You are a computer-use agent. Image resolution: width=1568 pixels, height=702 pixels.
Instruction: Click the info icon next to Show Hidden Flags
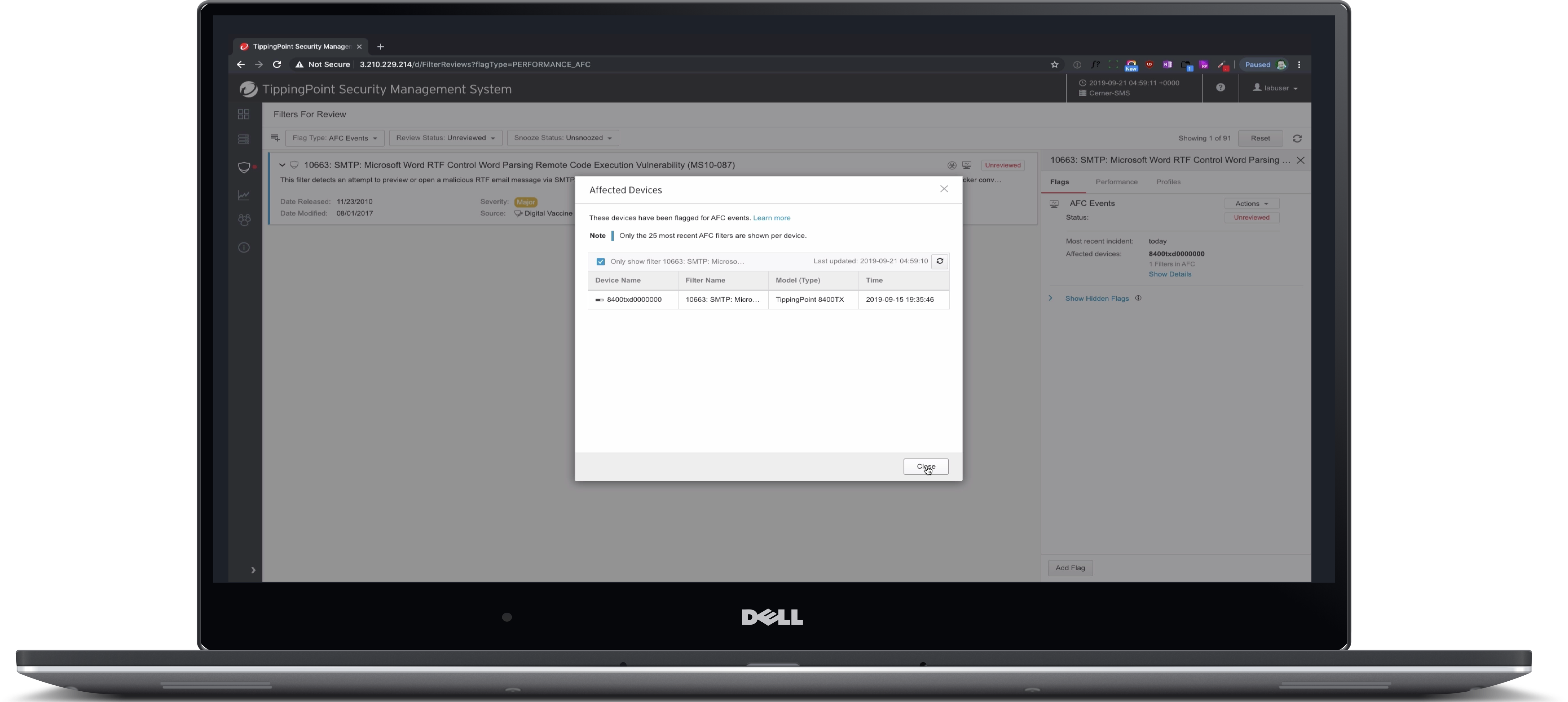pos(1138,298)
